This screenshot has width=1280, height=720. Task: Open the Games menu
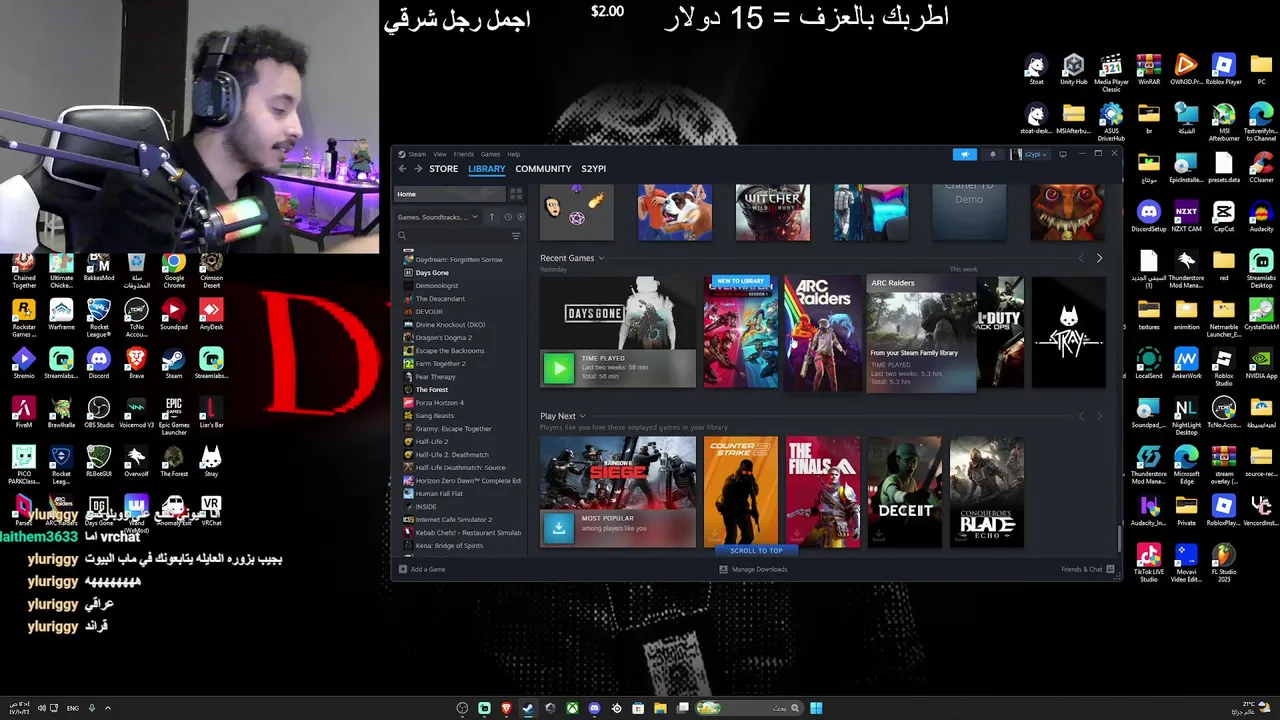(490, 154)
